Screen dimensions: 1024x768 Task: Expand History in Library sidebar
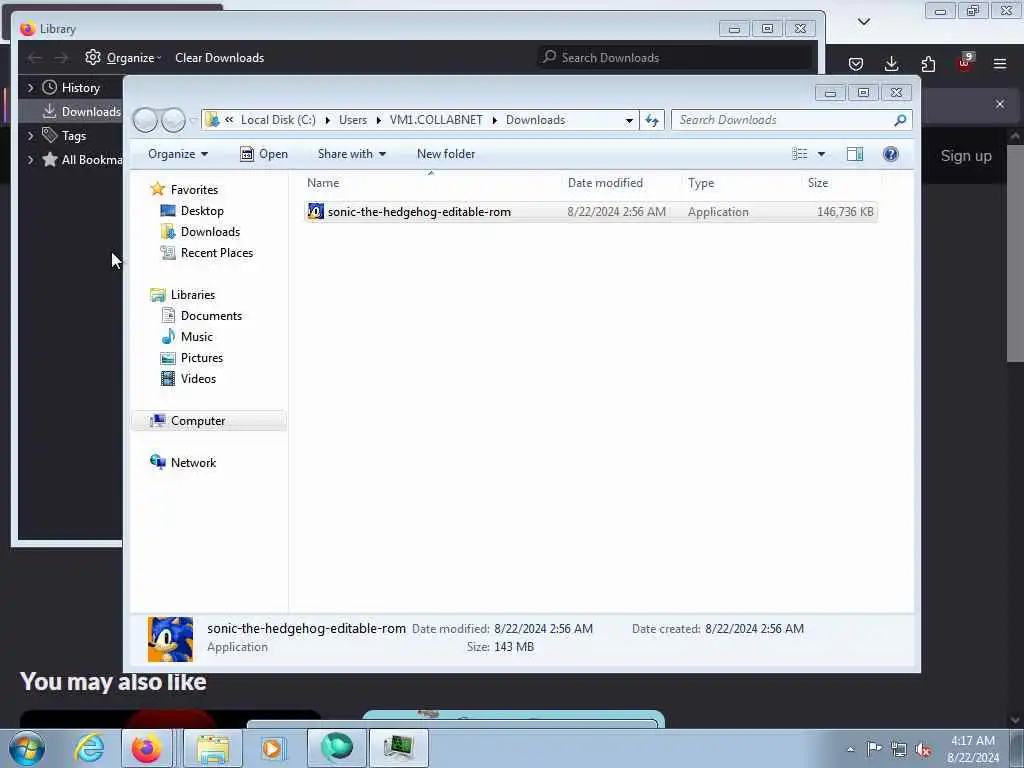tap(30, 88)
